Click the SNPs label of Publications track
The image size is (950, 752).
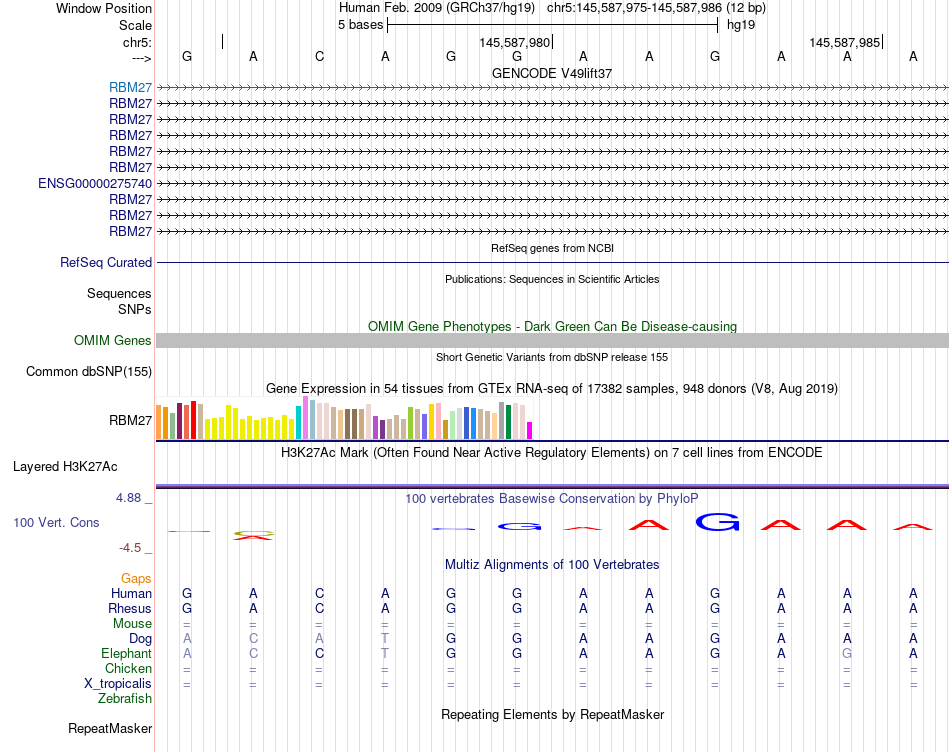point(135,309)
